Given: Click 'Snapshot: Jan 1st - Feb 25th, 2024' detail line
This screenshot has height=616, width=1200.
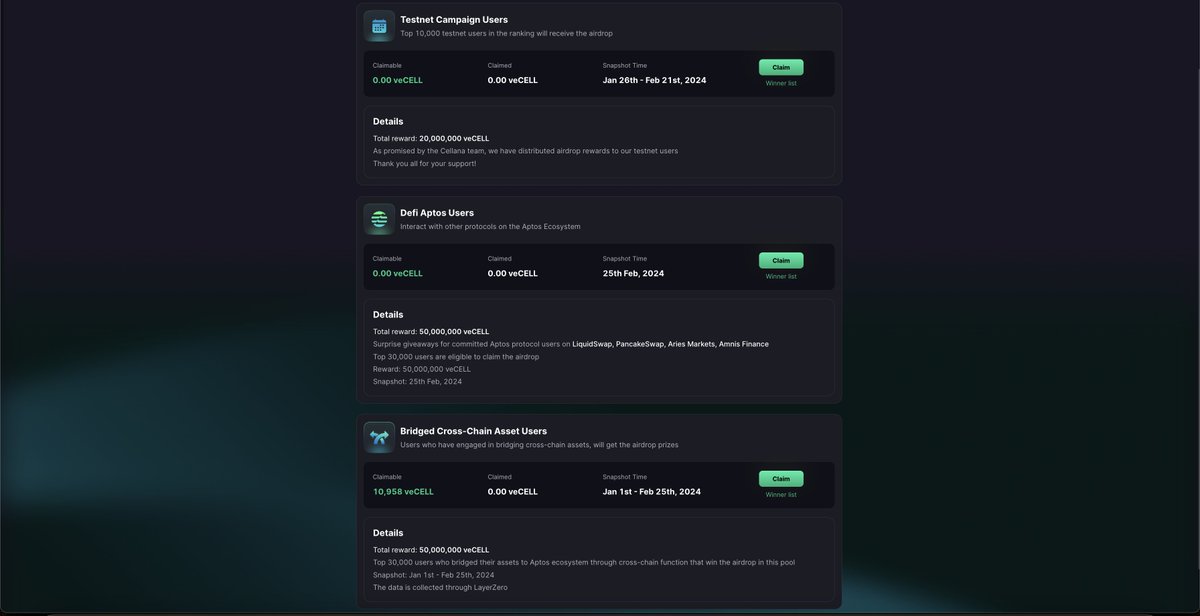Looking at the screenshot, I should [x=433, y=575].
